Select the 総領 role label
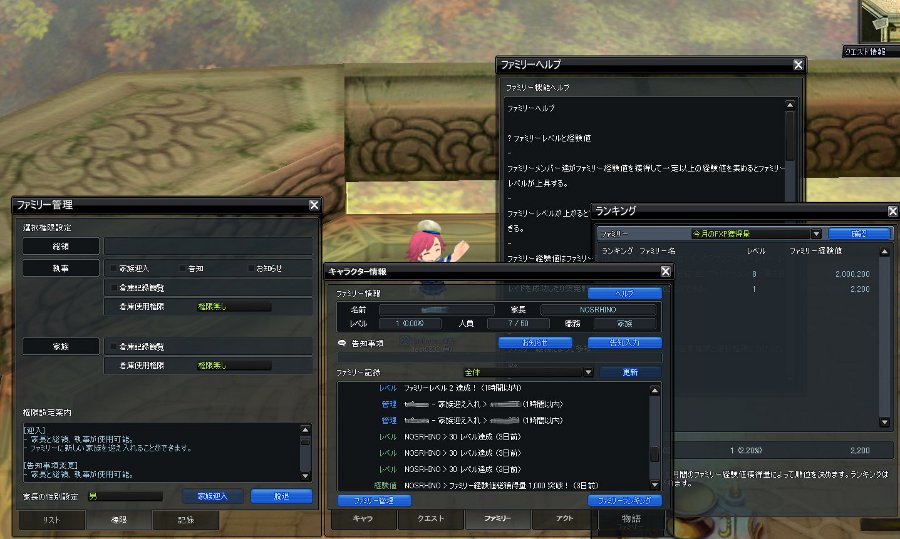Viewport: 900px width, 539px height. coord(61,246)
